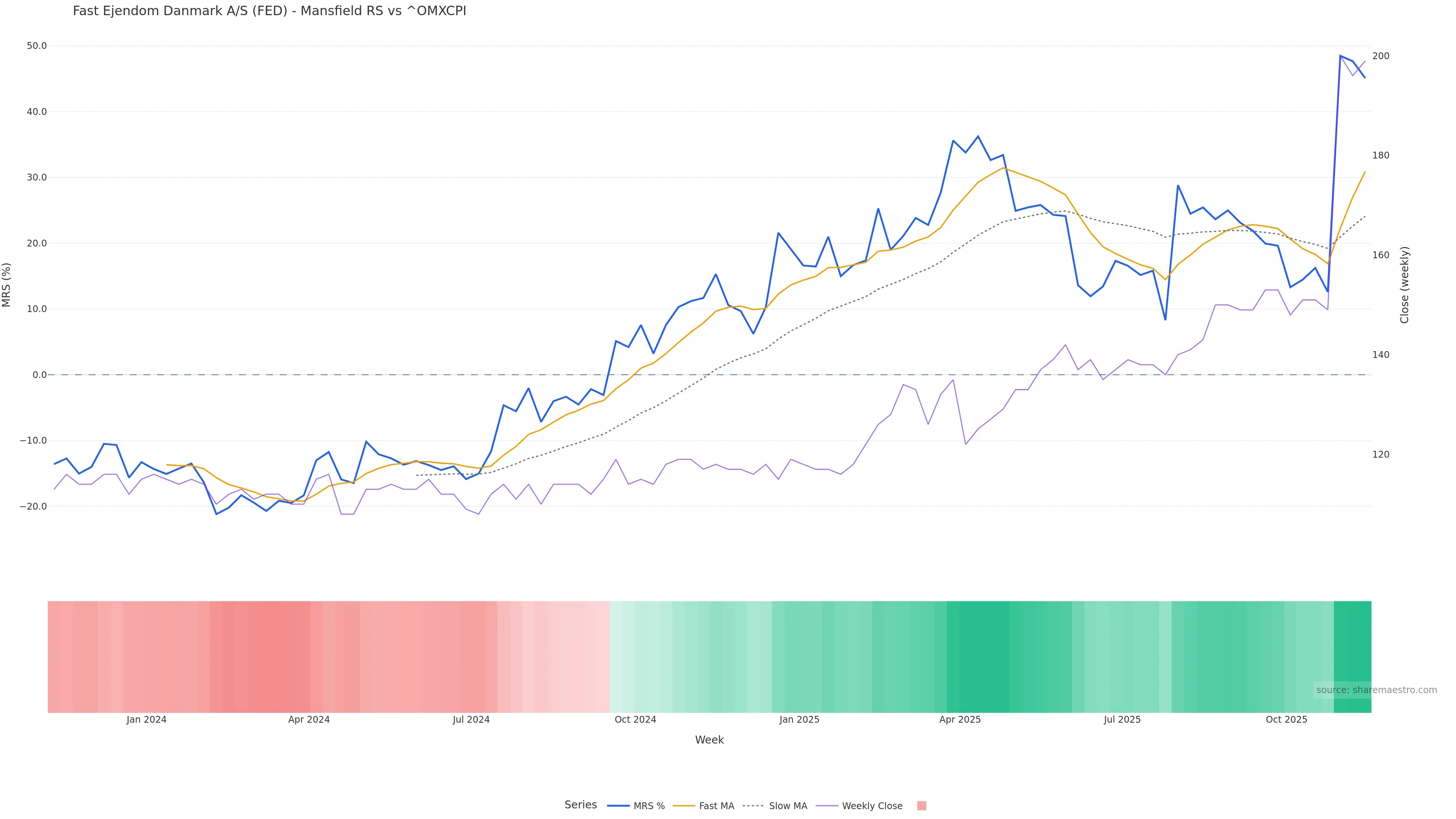Click the 200 tick on Close axis
The height and width of the screenshot is (819, 1456).
click(1380, 56)
